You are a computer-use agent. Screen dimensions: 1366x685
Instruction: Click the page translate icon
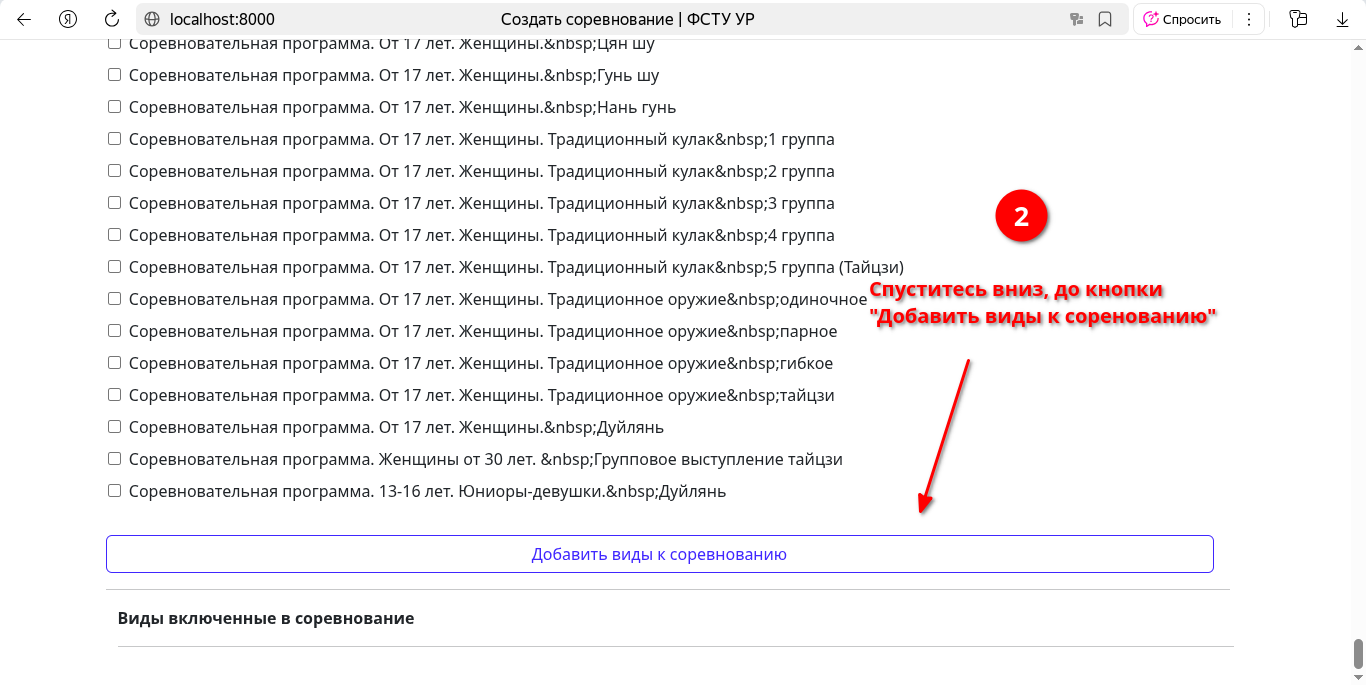pos(1077,19)
